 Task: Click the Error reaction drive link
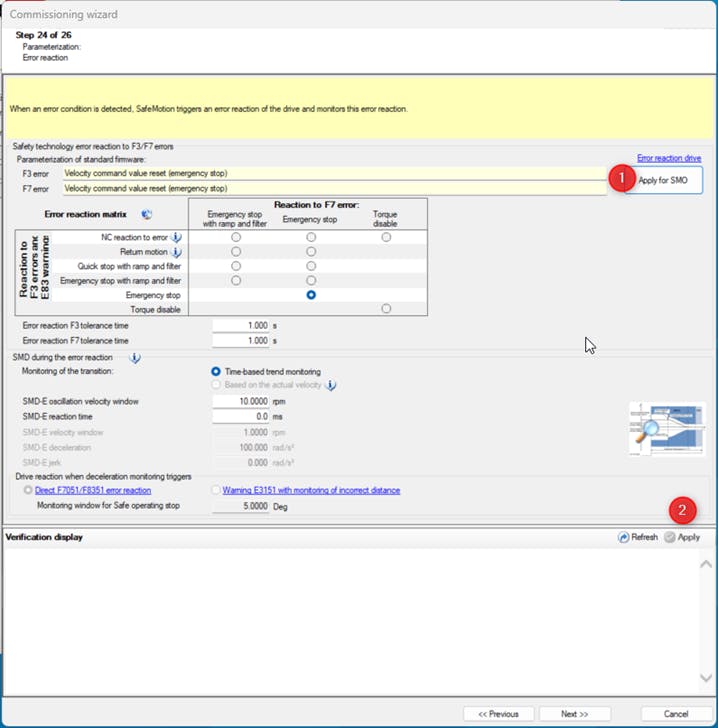pyautogui.click(x=668, y=158)
